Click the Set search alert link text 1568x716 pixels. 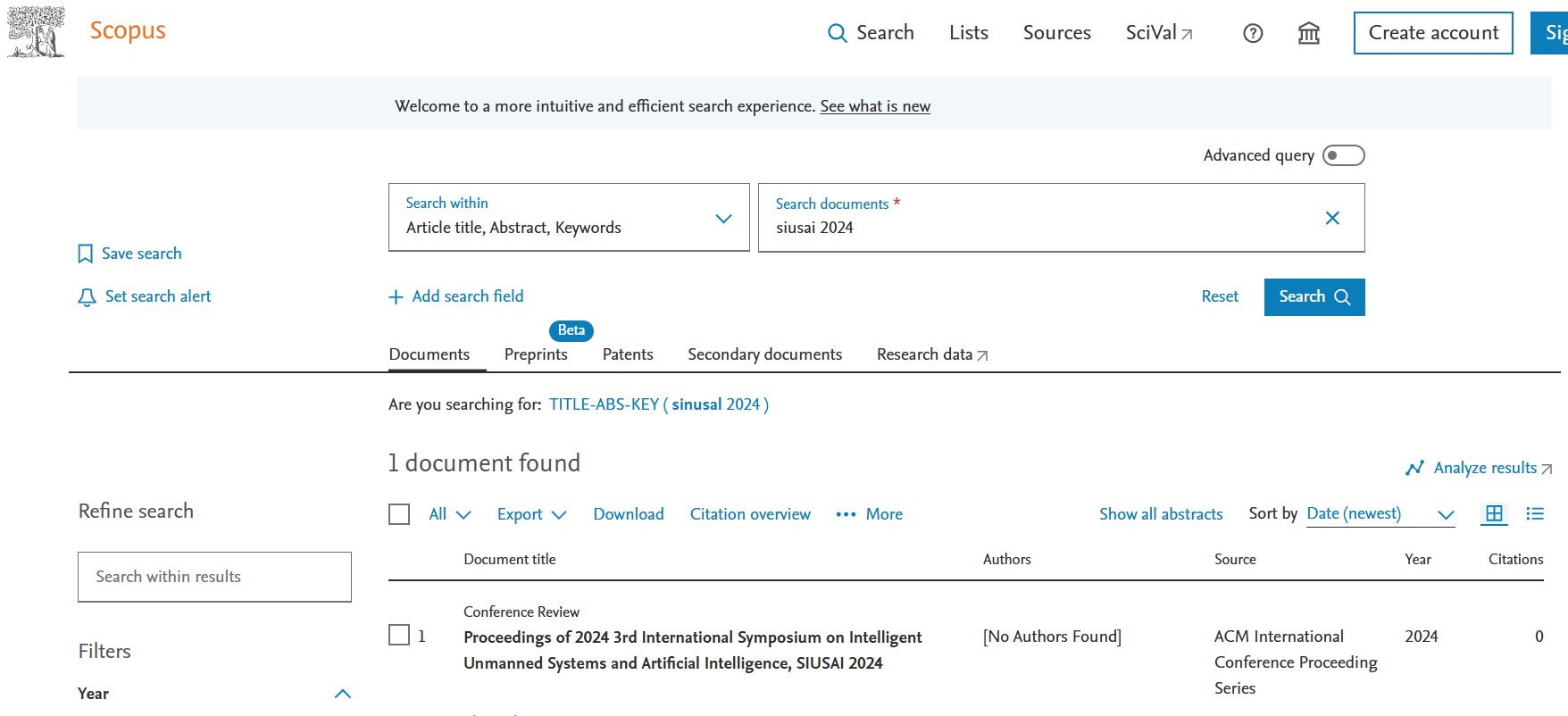pos(158,296)
